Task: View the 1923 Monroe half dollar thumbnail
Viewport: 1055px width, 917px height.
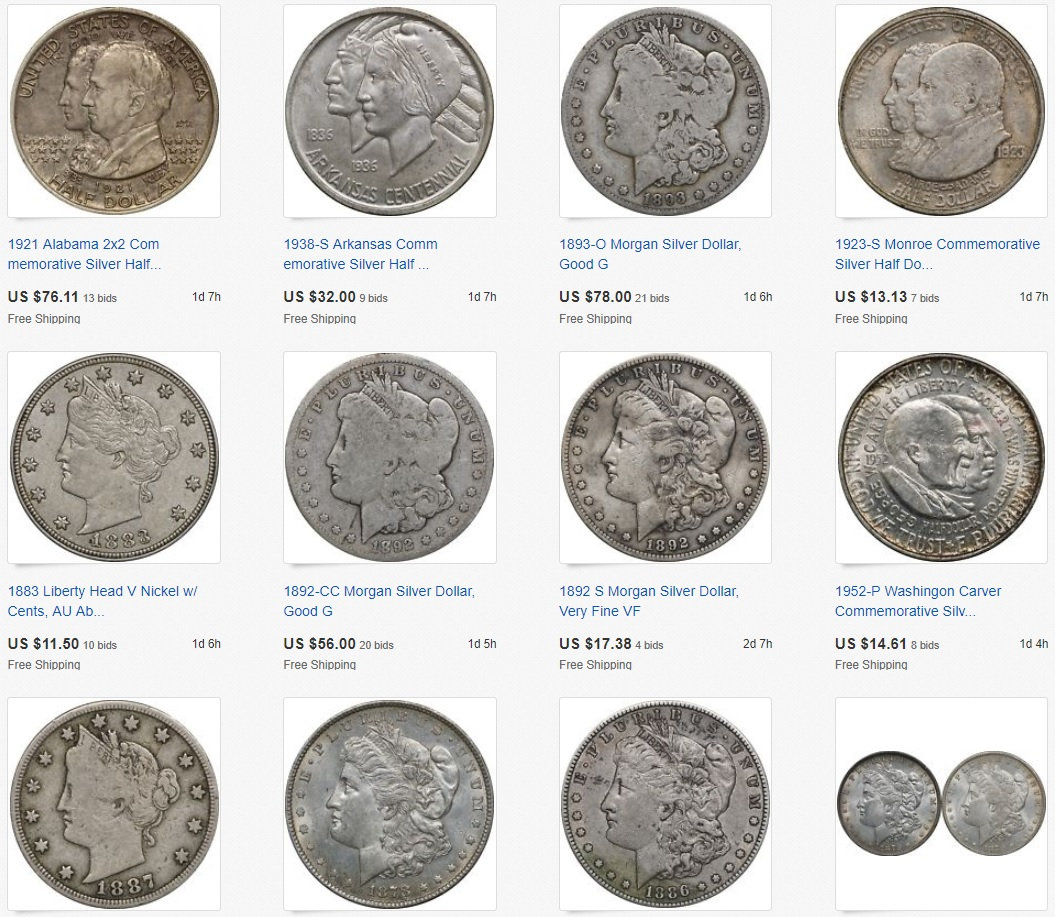Action: coord(941,111)
